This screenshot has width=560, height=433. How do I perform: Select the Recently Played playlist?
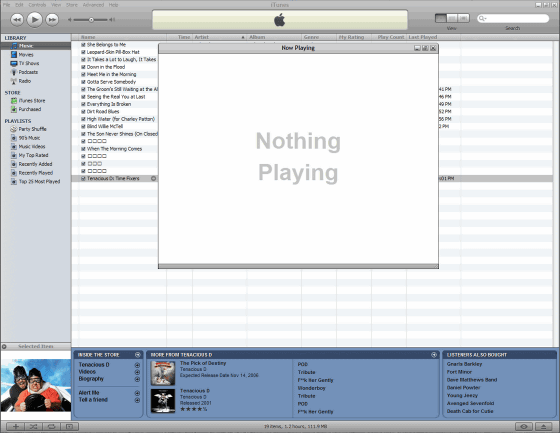[35, 173]
